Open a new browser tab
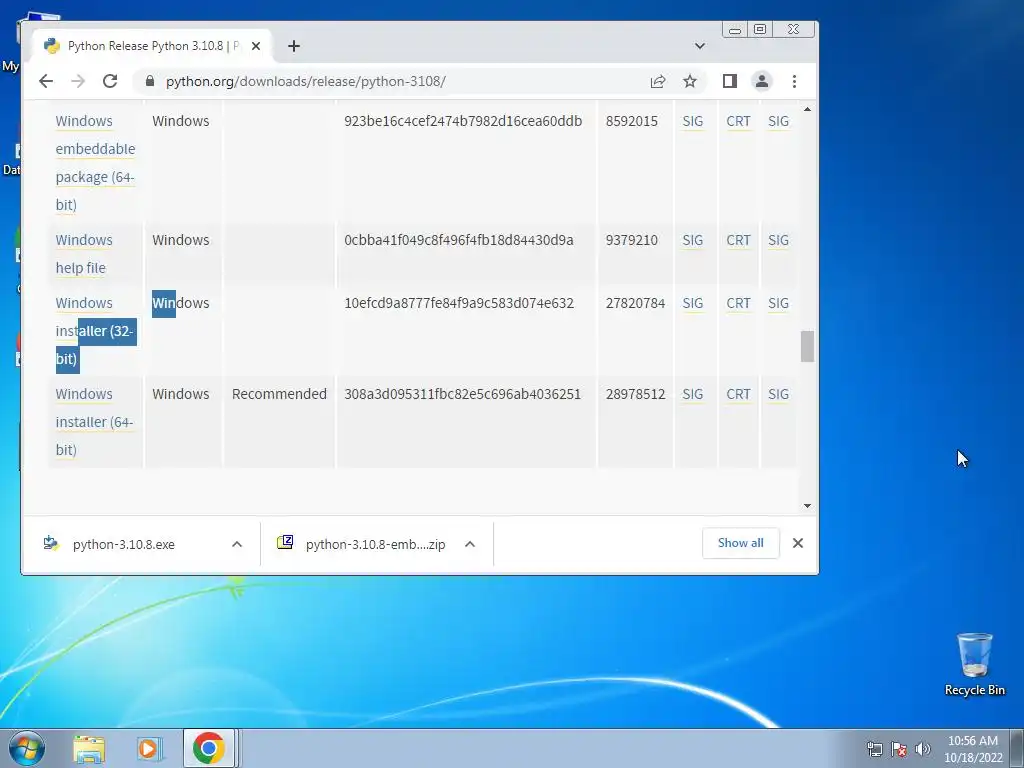 click(294, 46)
